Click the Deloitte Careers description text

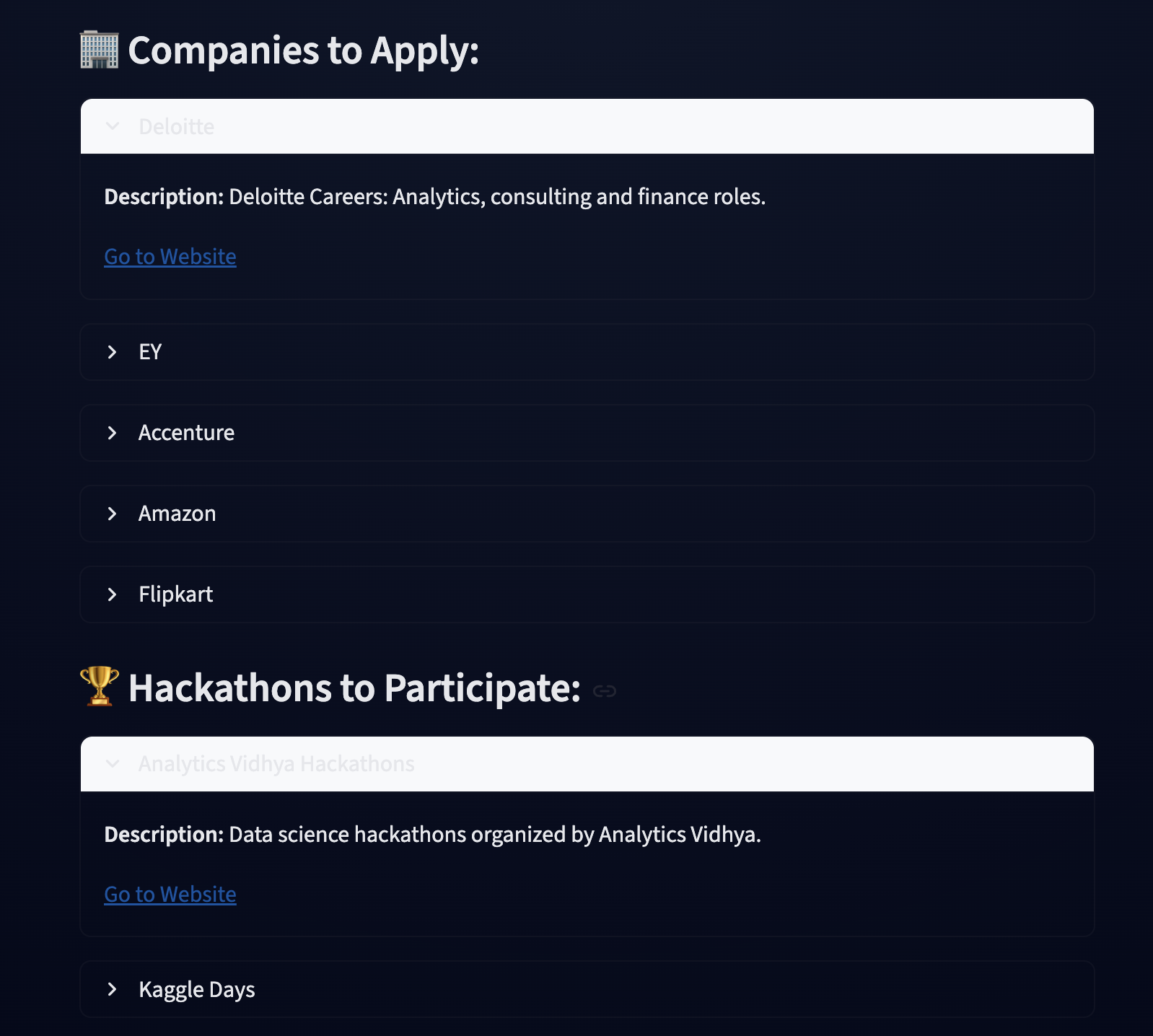point(435,197)
